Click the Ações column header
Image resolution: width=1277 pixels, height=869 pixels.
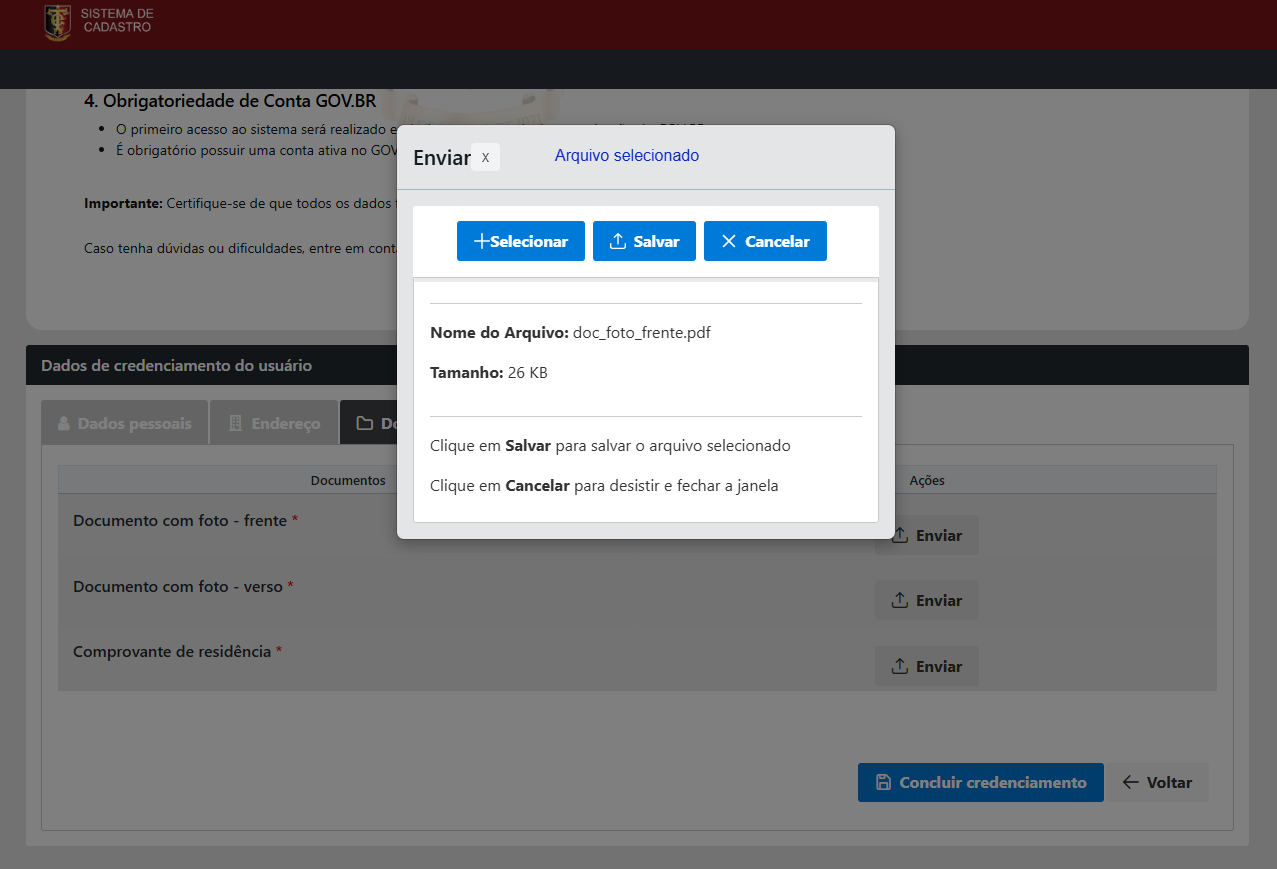pyautogui.click(x=927, y=481)
